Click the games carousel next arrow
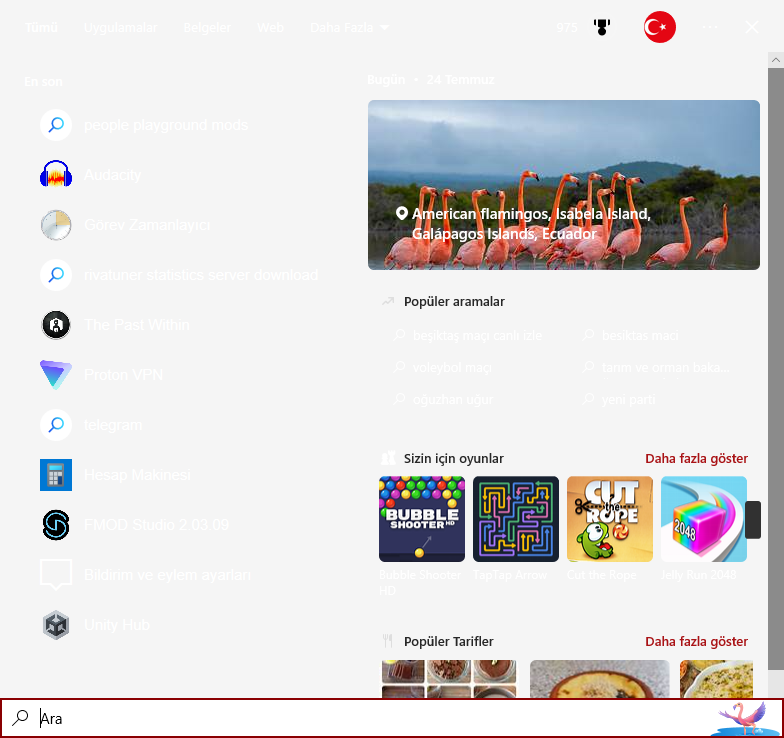Screen dimensions: 784x738 pyautogui.click(x=752, y=520)
